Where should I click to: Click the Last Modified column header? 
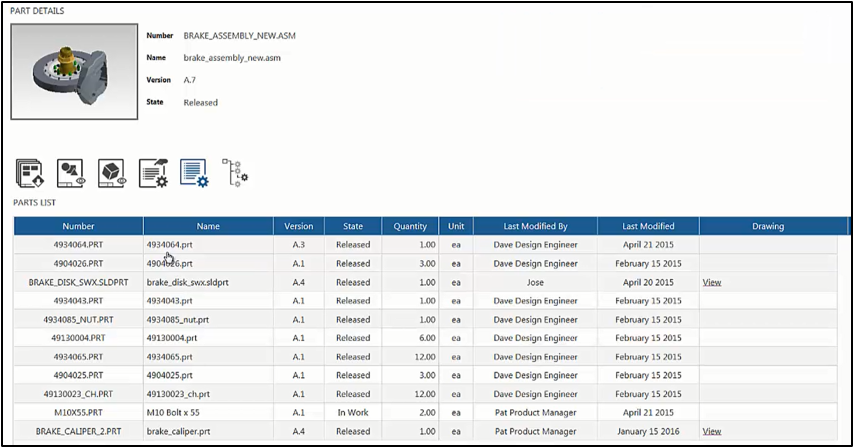coord(648,226)
